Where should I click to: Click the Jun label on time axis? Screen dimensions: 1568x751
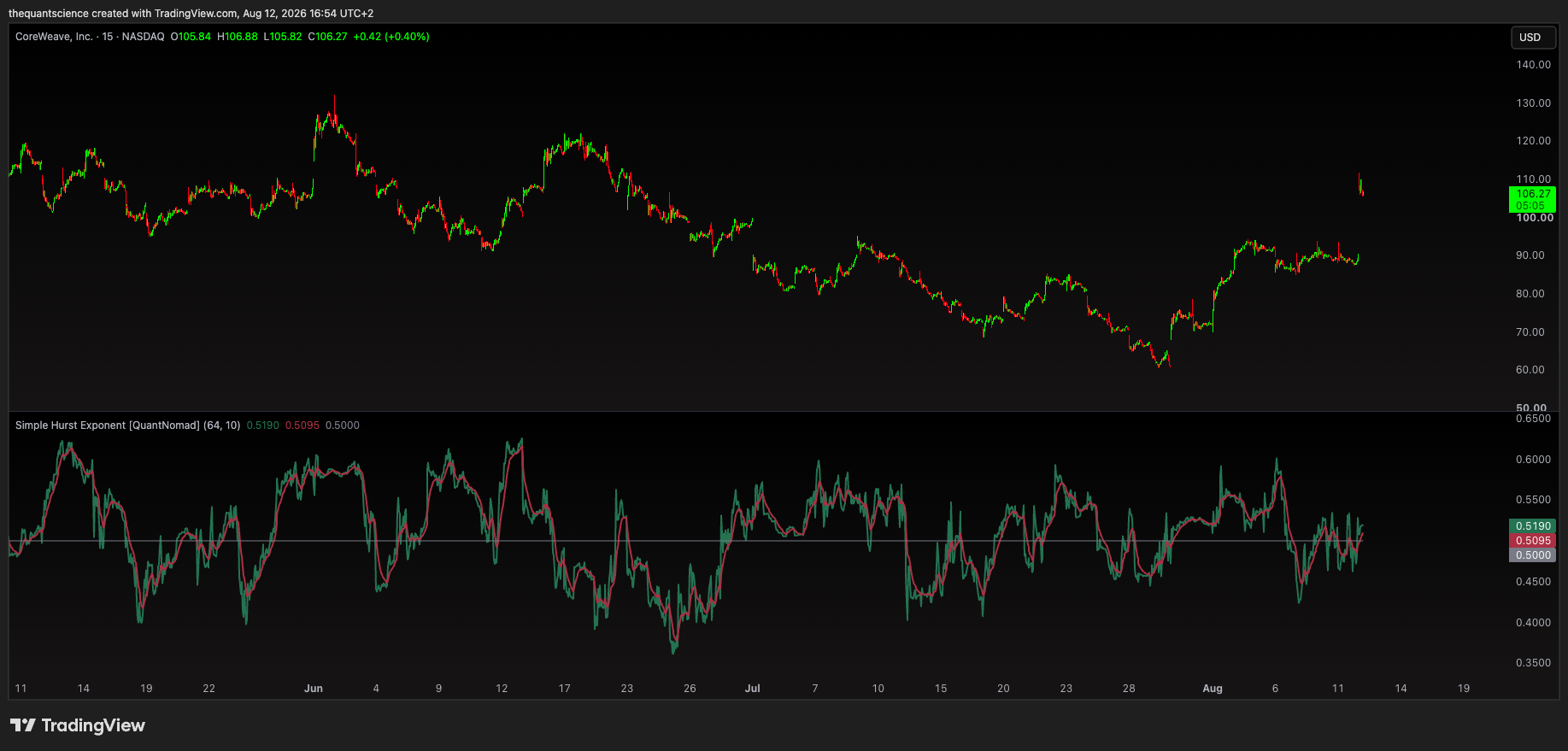pyautogui.click(x=314, y=689)
